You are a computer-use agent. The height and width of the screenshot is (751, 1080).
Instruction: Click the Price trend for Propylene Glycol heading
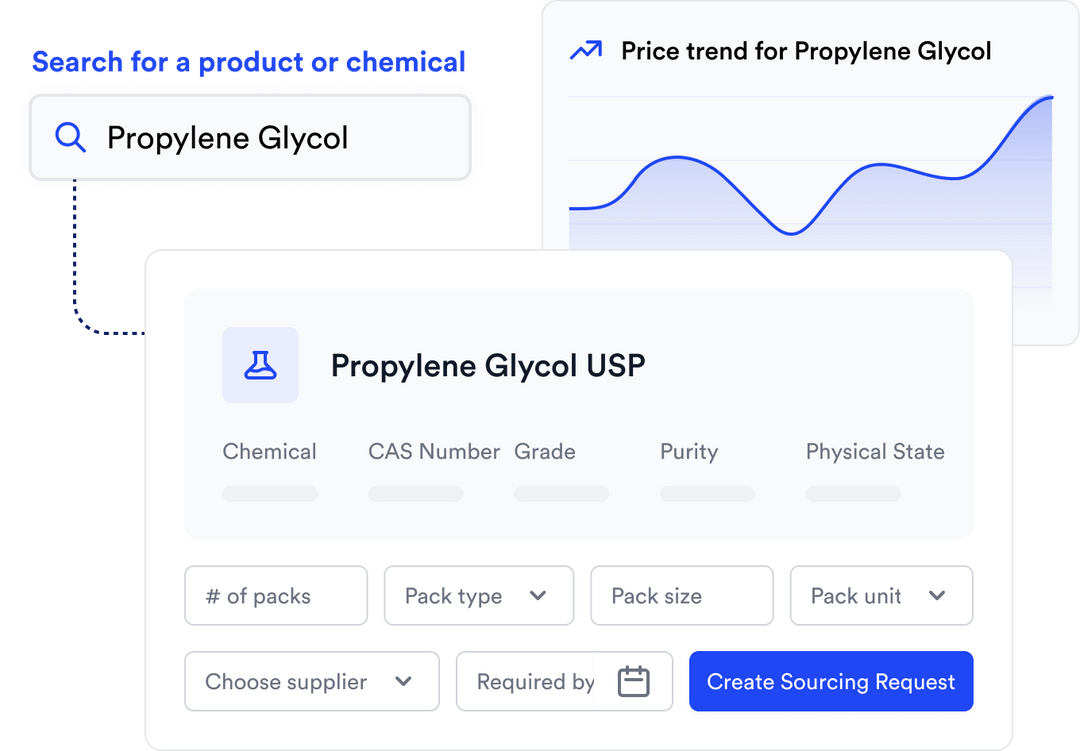coord(806,50)
